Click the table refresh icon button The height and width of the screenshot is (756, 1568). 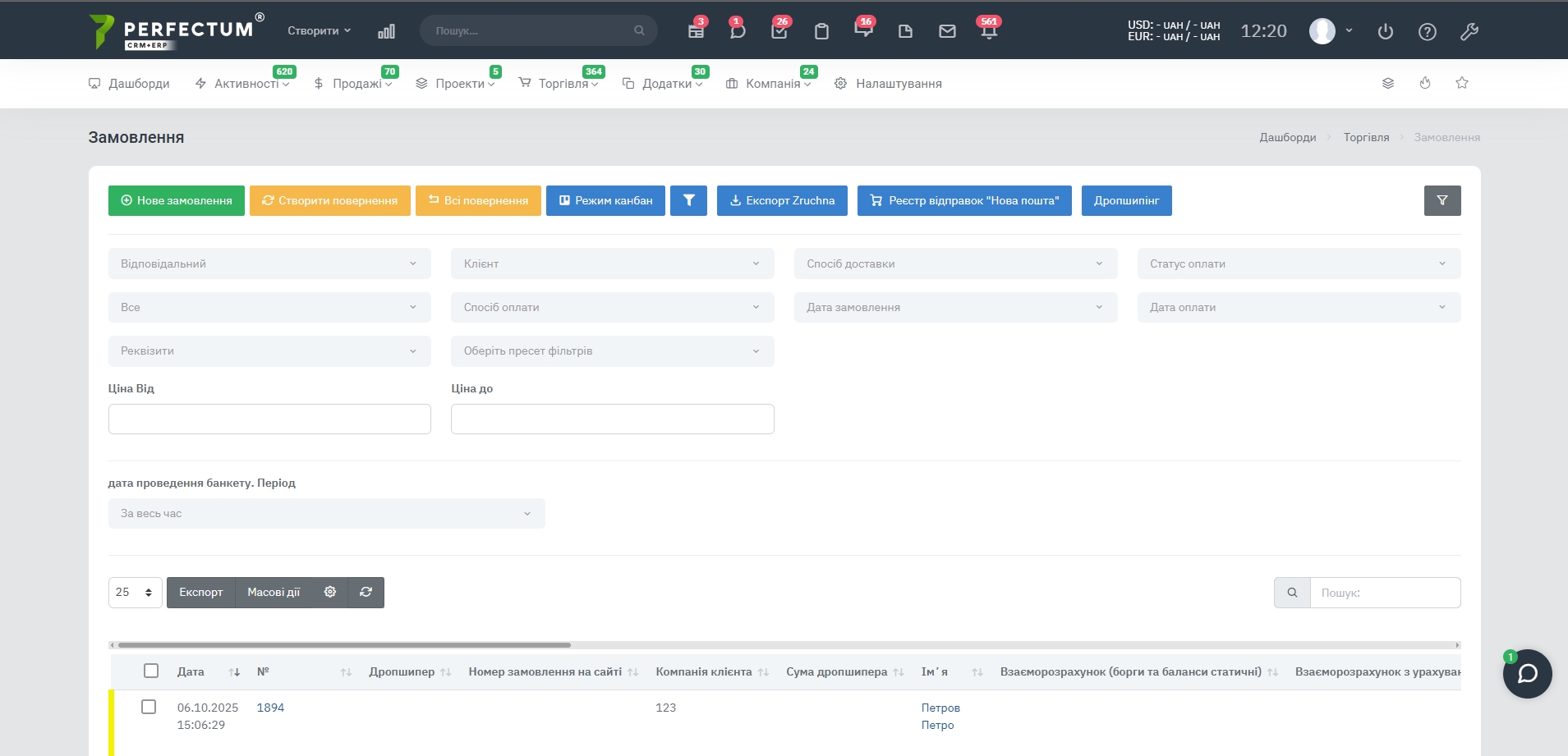pyautogui.click(x=366, y=592)
